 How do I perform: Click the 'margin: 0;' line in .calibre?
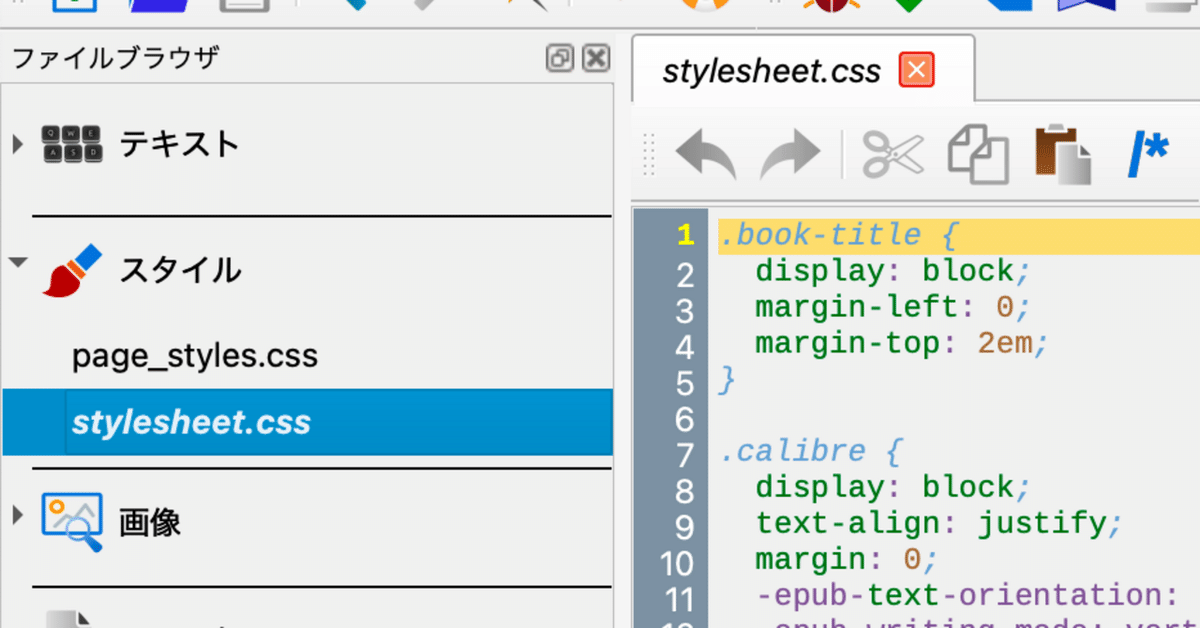847,560
